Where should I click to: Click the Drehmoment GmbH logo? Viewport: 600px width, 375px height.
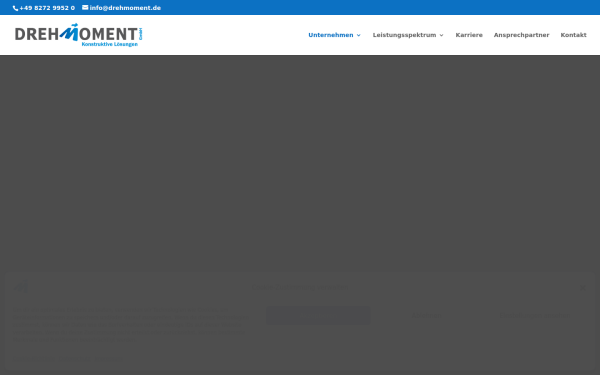(79, 35)
